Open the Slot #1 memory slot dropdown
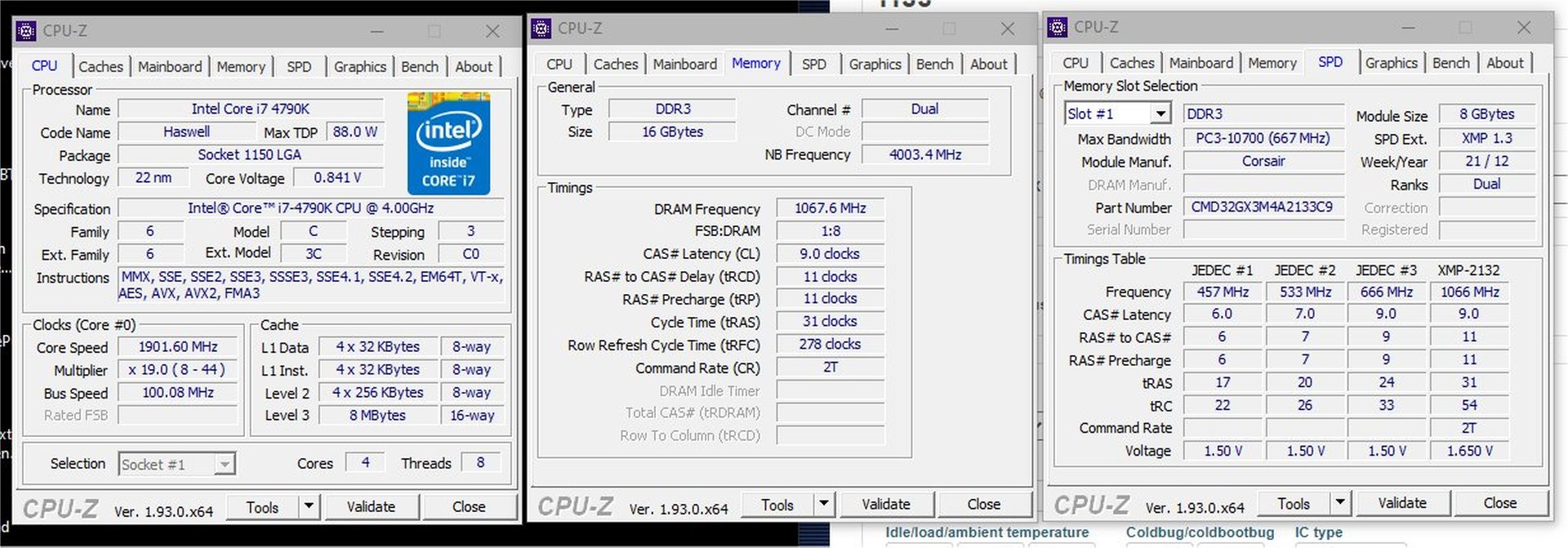The image size is (1568, 548). click(x=1160, y=114)
